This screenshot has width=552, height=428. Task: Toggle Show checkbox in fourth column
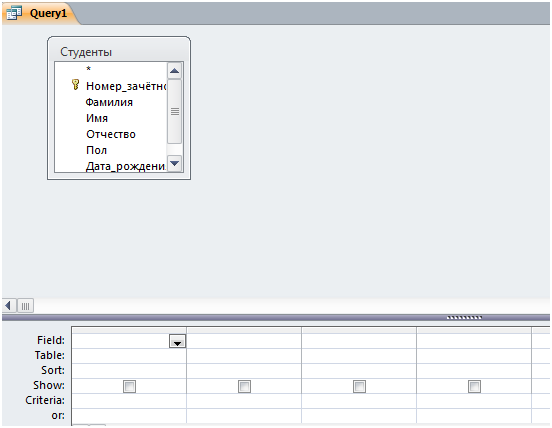[474, 386]
